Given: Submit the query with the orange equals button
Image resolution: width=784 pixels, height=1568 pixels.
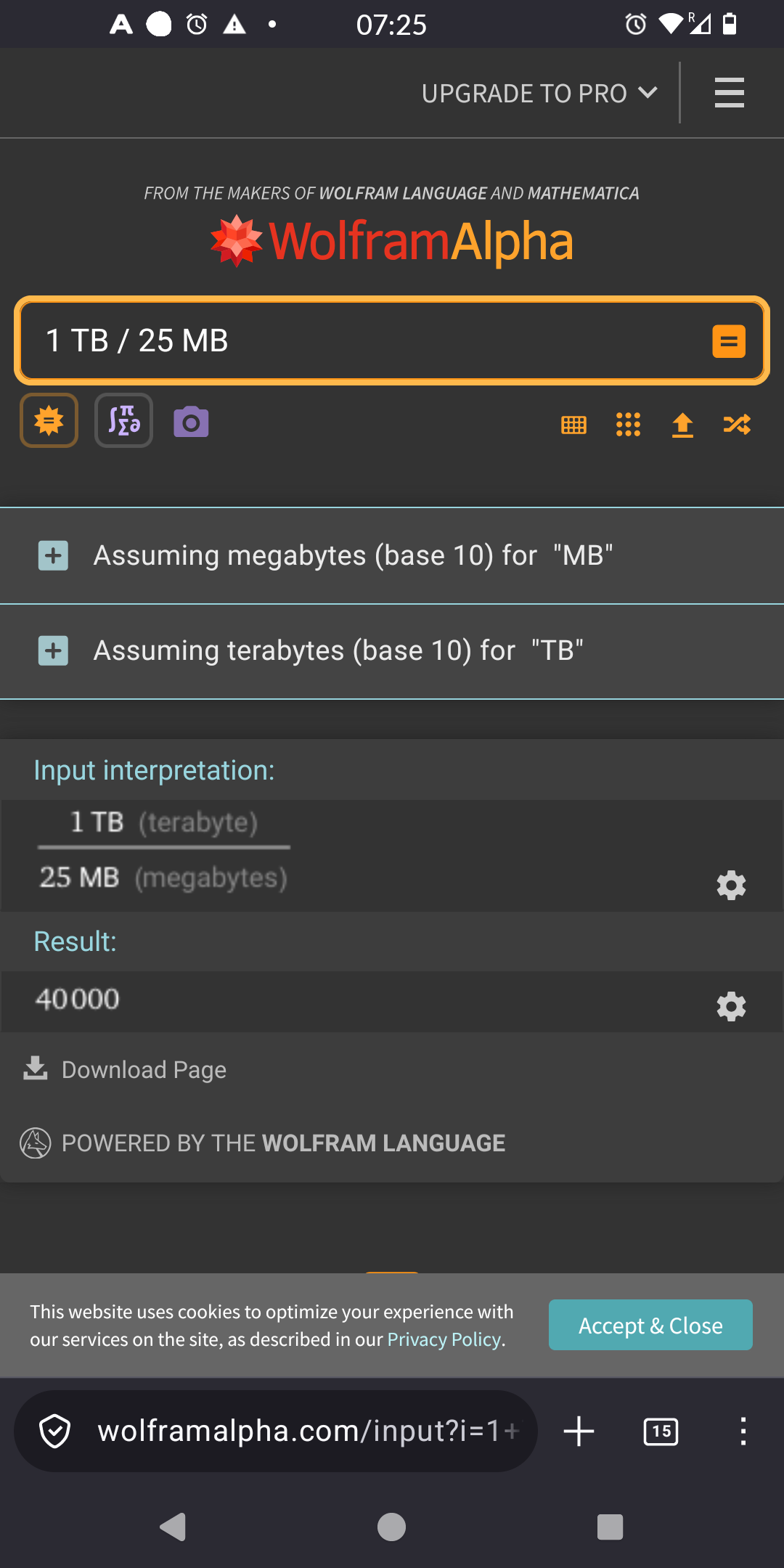Looking at the screenshot, I should coord(729,341).
